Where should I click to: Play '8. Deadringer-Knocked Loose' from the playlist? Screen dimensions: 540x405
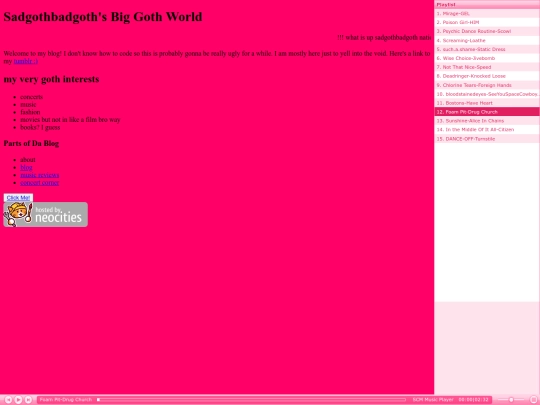[487, 76]
